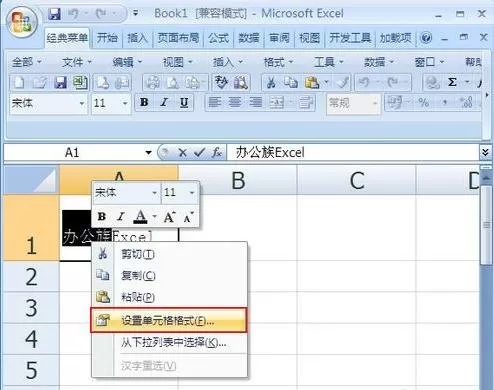Click the Format Painter brush icon

point(343,82)
